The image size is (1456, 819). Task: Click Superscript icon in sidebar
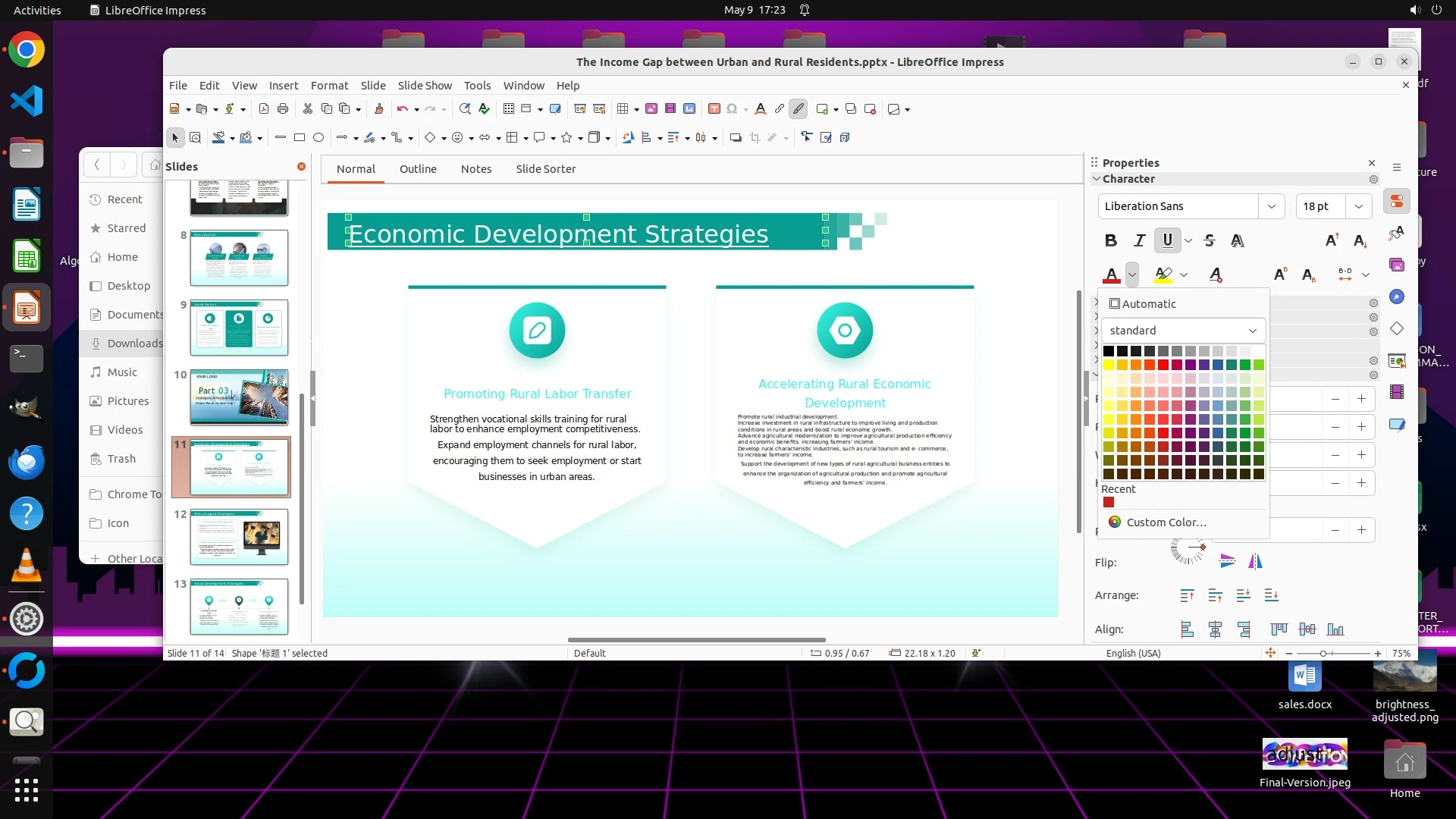(1280, 275)
